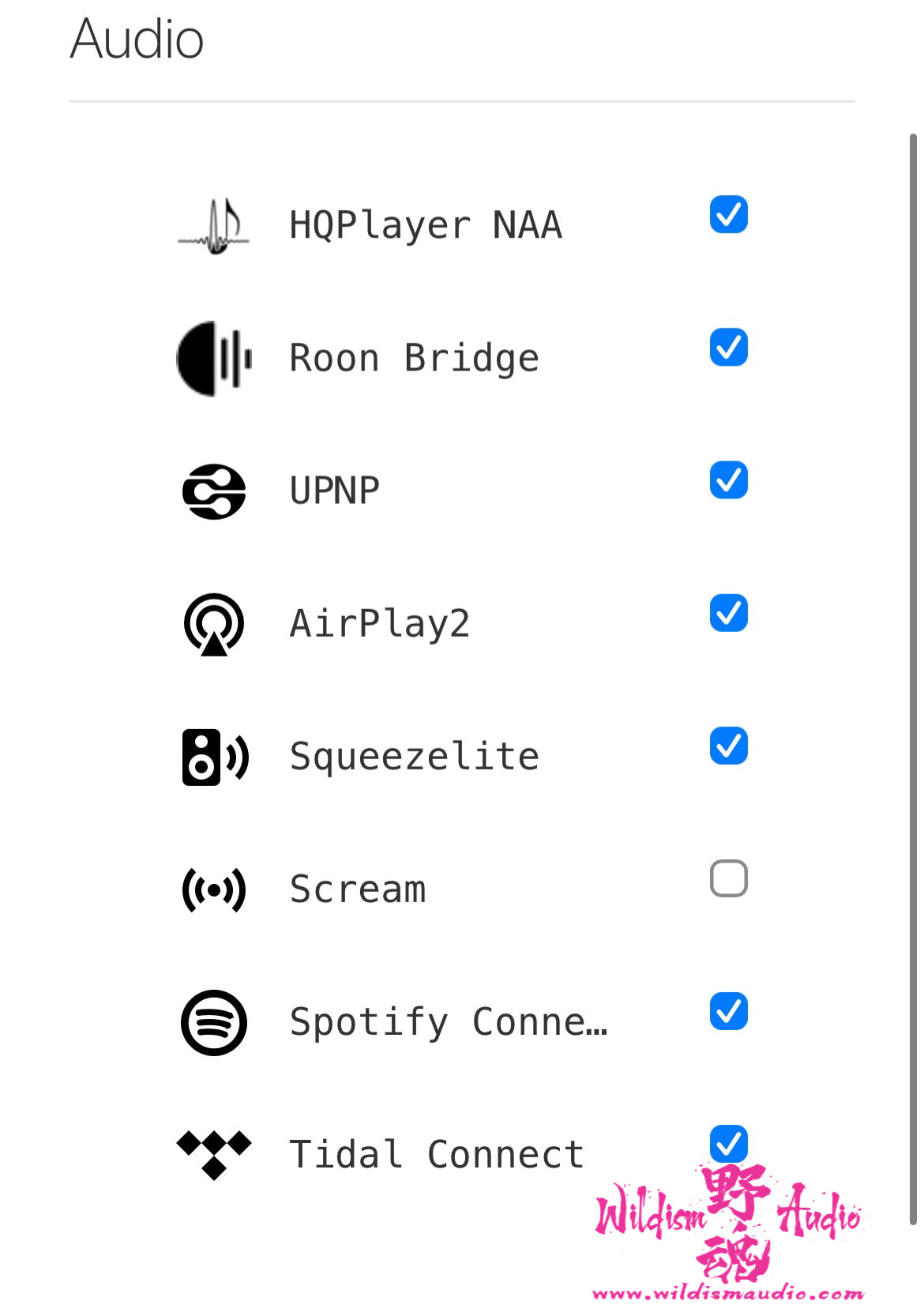Click the AirPlay2 icon
Image resolution: width=924 pixels, height=1316 pixels.
214,624
